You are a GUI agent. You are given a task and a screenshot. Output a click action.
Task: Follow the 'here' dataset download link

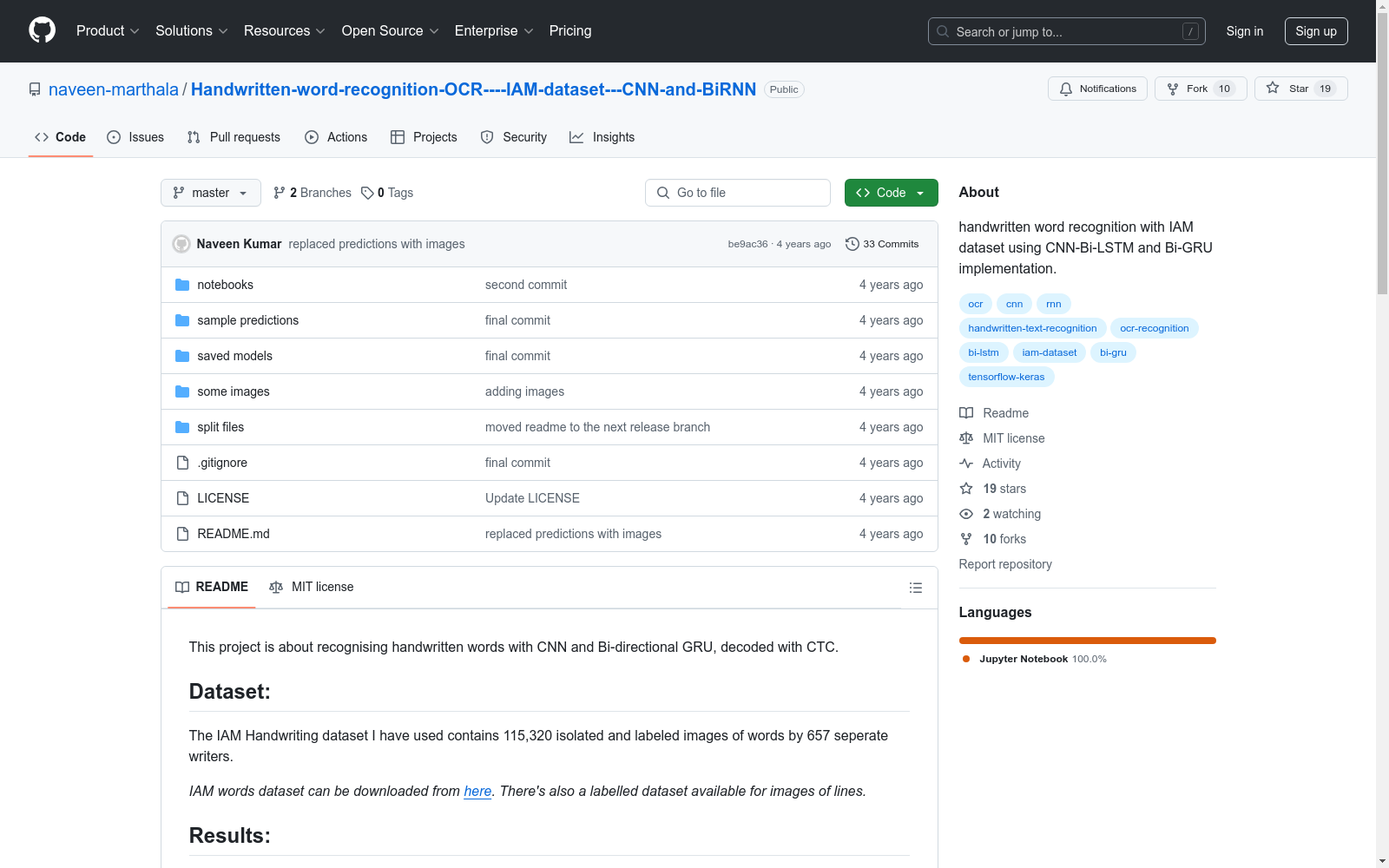(477, 791)
